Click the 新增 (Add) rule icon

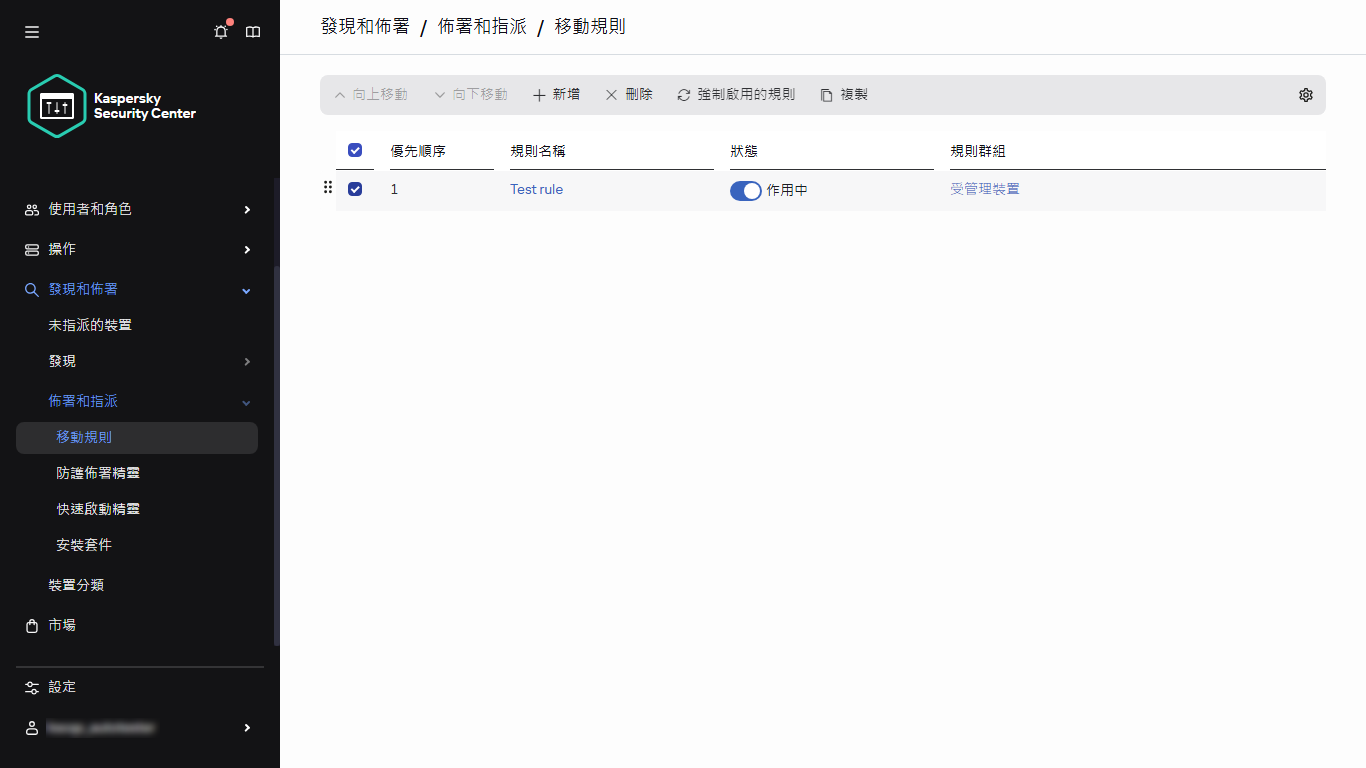click(540, 94)
